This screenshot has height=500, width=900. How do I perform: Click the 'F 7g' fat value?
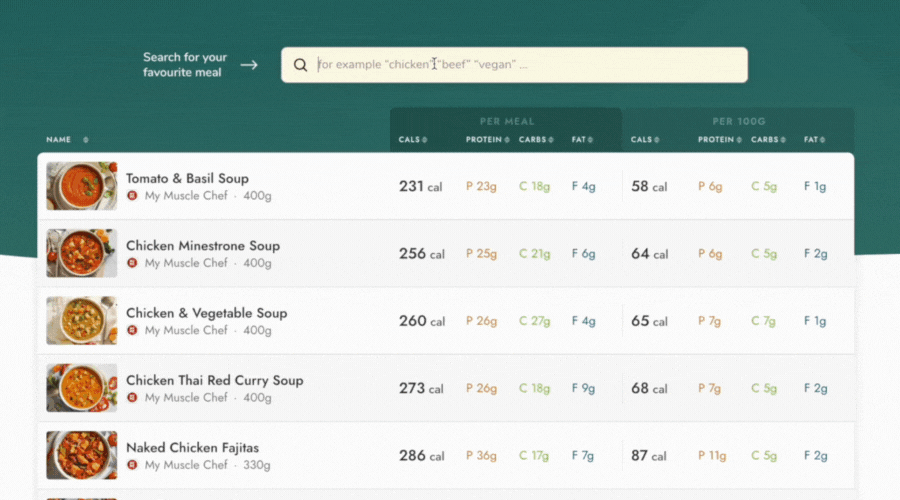coord(583,456)
